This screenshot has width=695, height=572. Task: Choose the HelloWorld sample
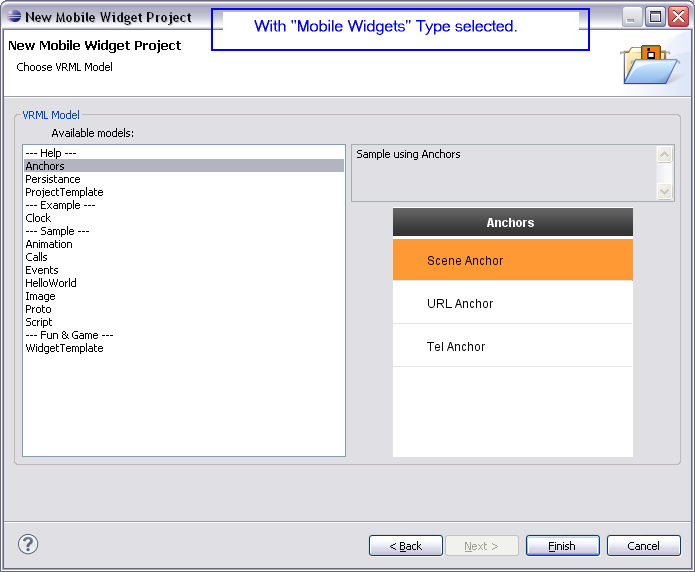pyautogui.click(x=184, y=283)
